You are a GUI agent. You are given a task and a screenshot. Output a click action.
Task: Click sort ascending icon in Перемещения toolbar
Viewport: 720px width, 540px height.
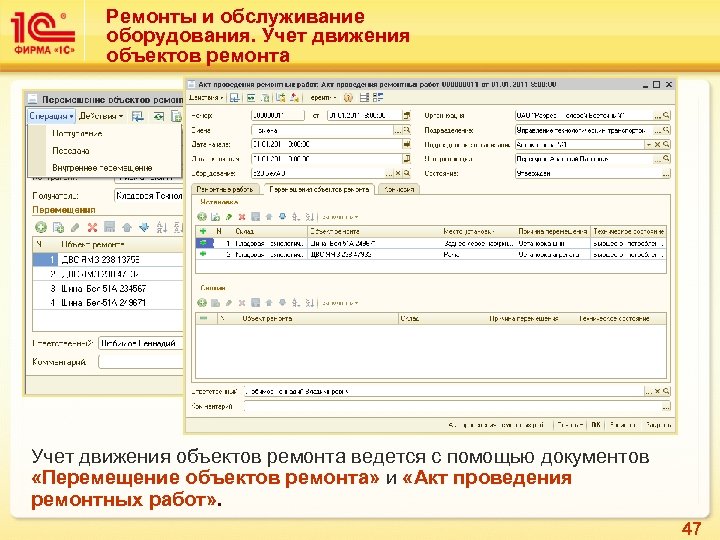tap(161, 227)
